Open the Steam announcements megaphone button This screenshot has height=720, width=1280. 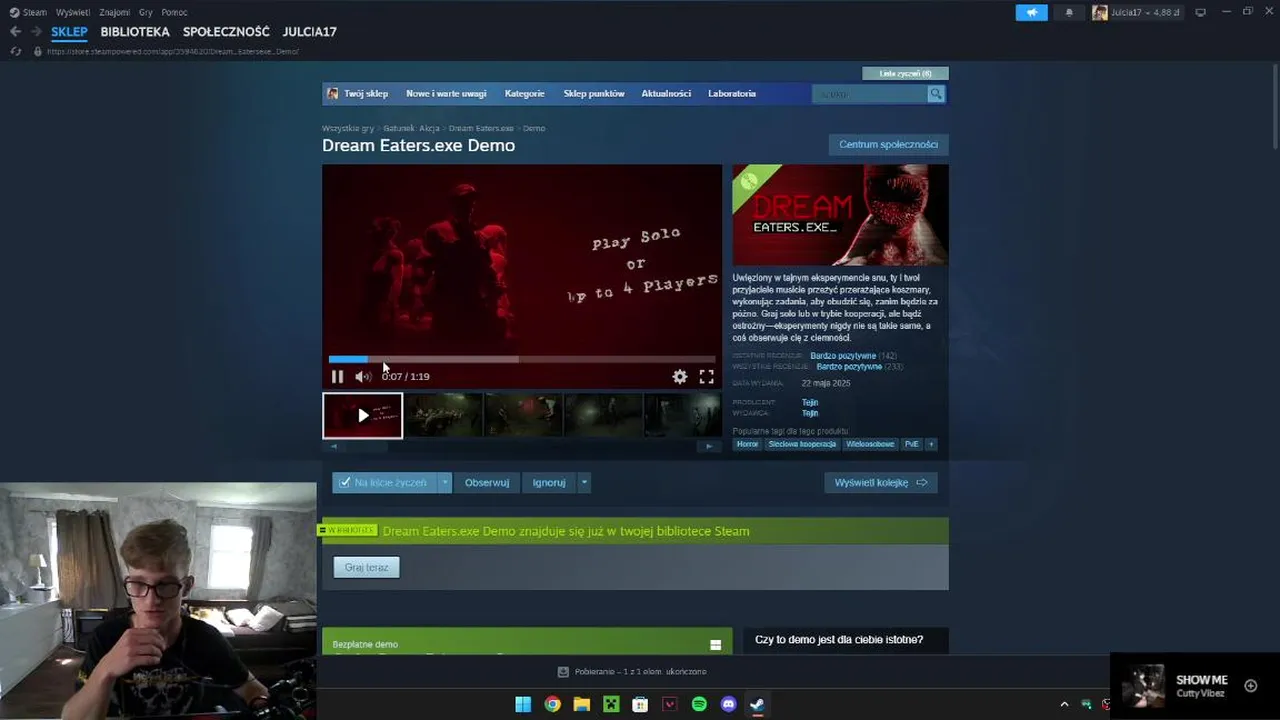point(1031,12)
